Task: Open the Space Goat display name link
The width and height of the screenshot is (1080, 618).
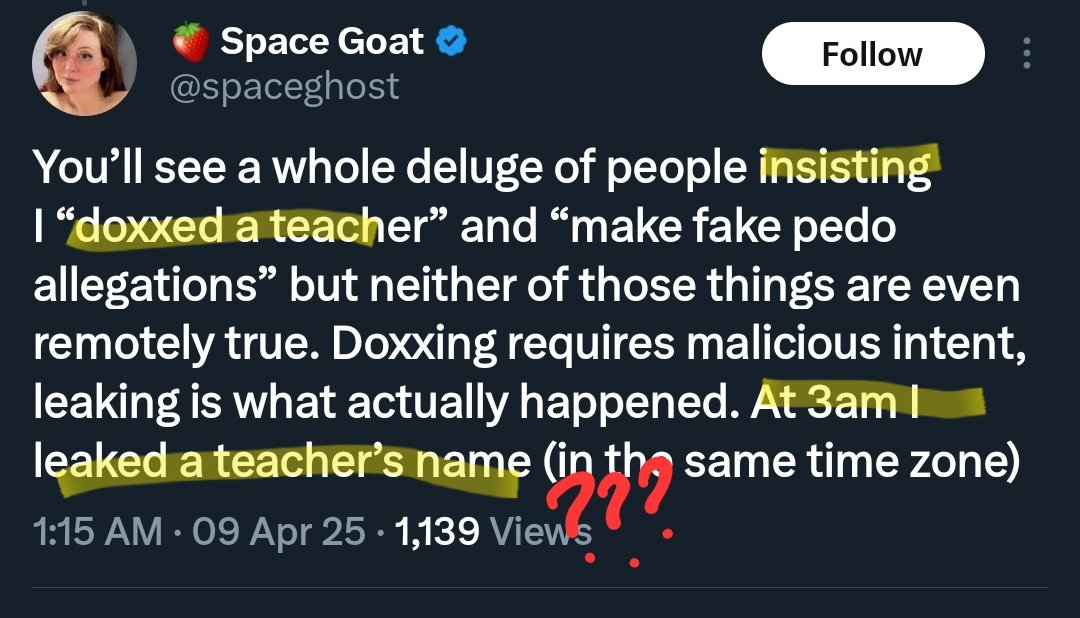Action: [x=322, y=41]
